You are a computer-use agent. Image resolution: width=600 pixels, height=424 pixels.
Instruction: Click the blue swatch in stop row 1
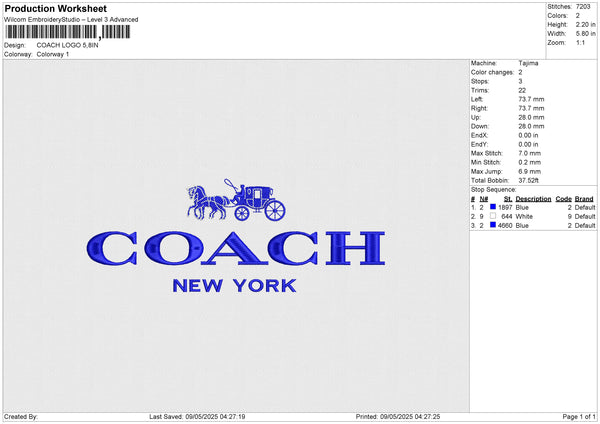(x=493, y=207)
